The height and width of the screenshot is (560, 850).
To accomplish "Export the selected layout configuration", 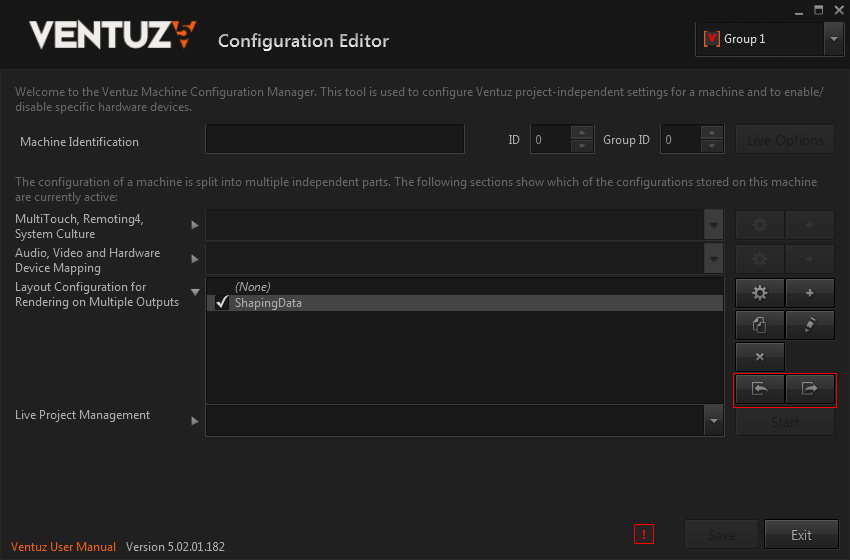I will [x=810, y=389].
